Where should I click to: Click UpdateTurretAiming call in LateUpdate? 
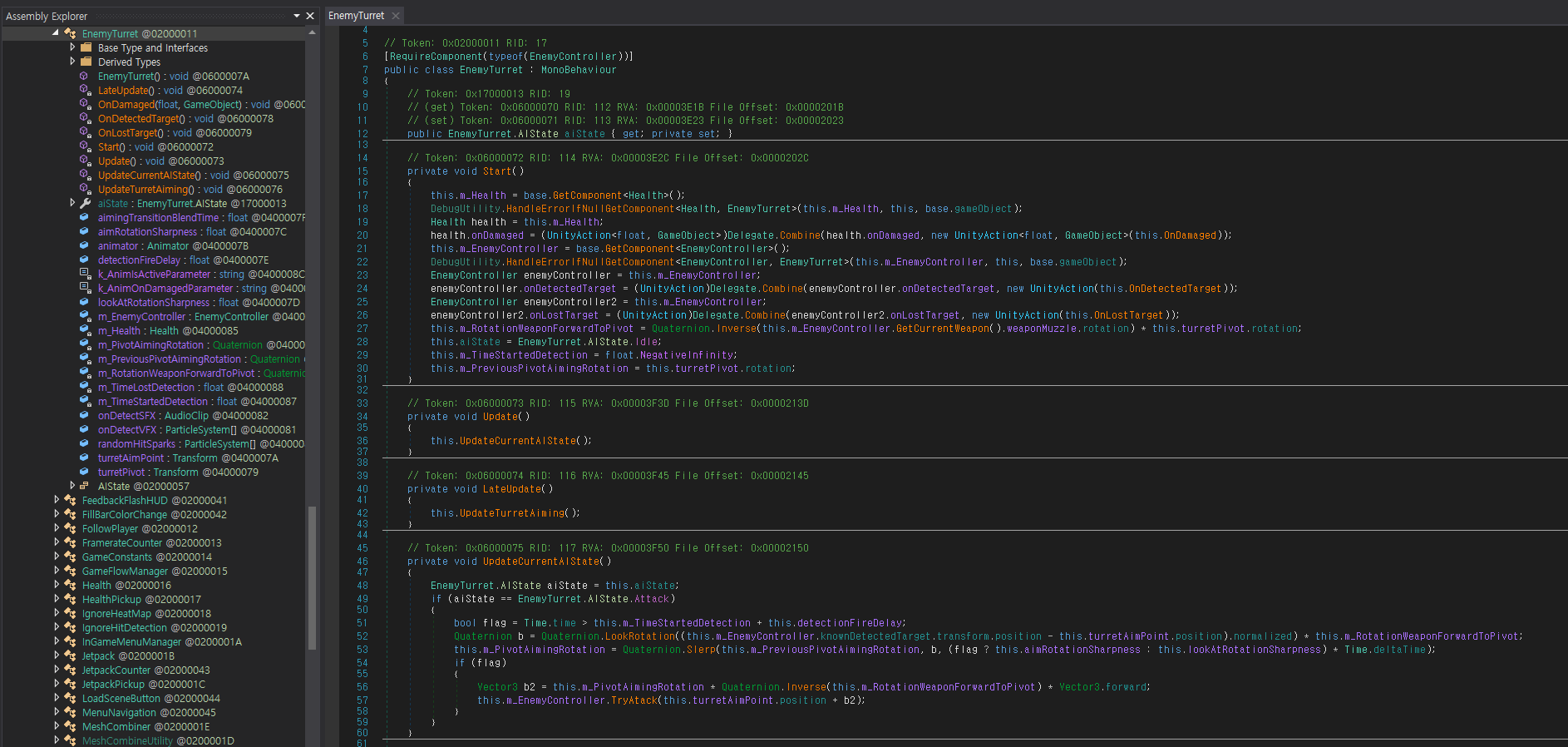click(x=511, y=513)
